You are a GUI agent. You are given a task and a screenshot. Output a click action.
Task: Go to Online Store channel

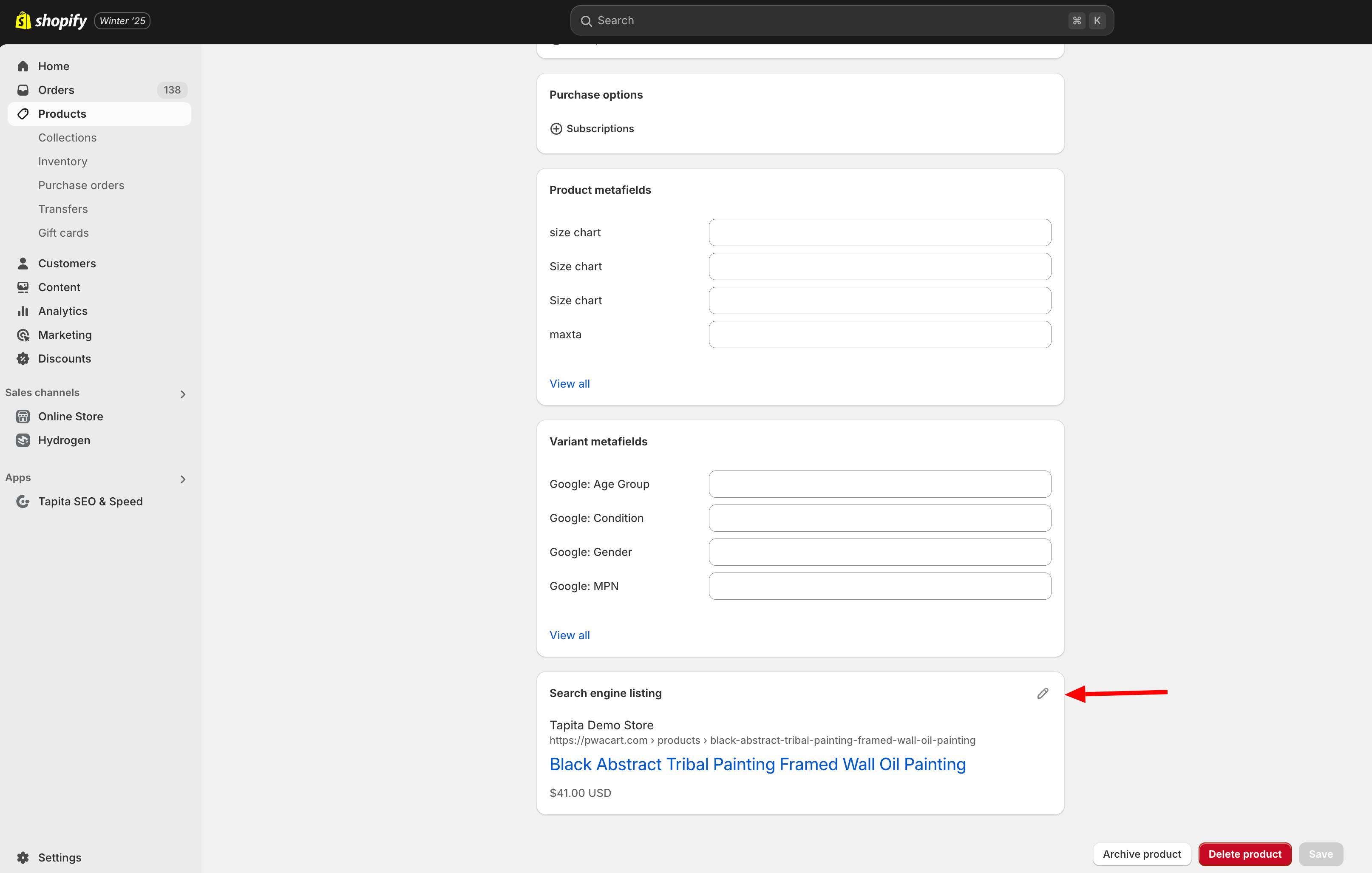tap(70, 417)
